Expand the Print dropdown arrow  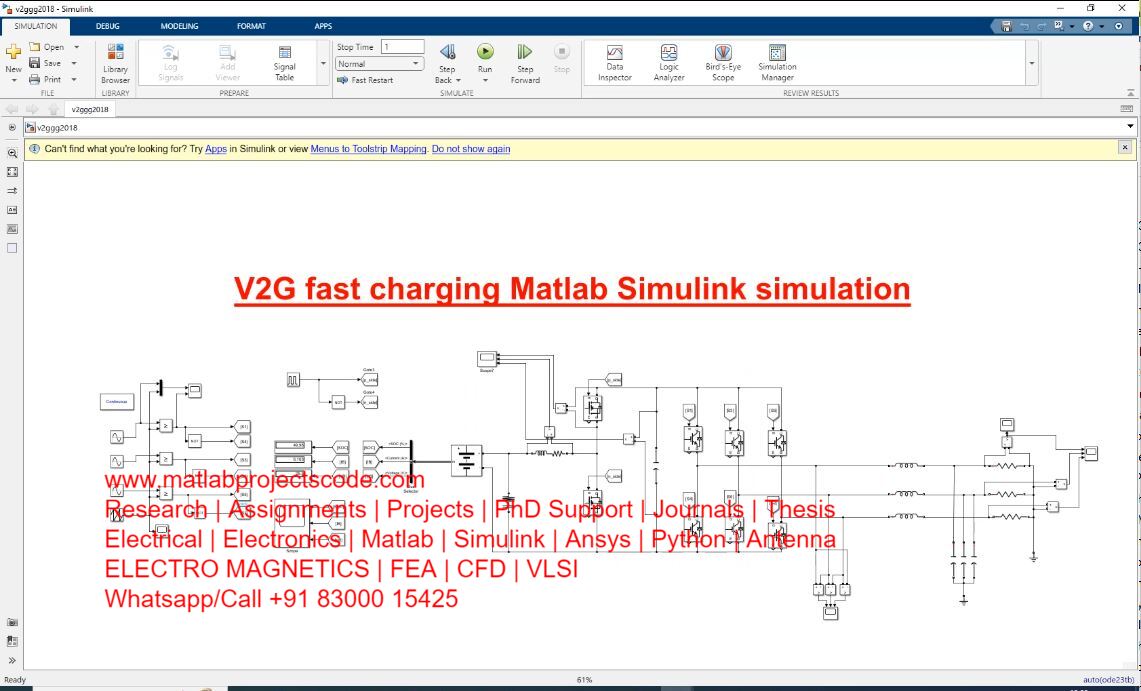(73, 79)
